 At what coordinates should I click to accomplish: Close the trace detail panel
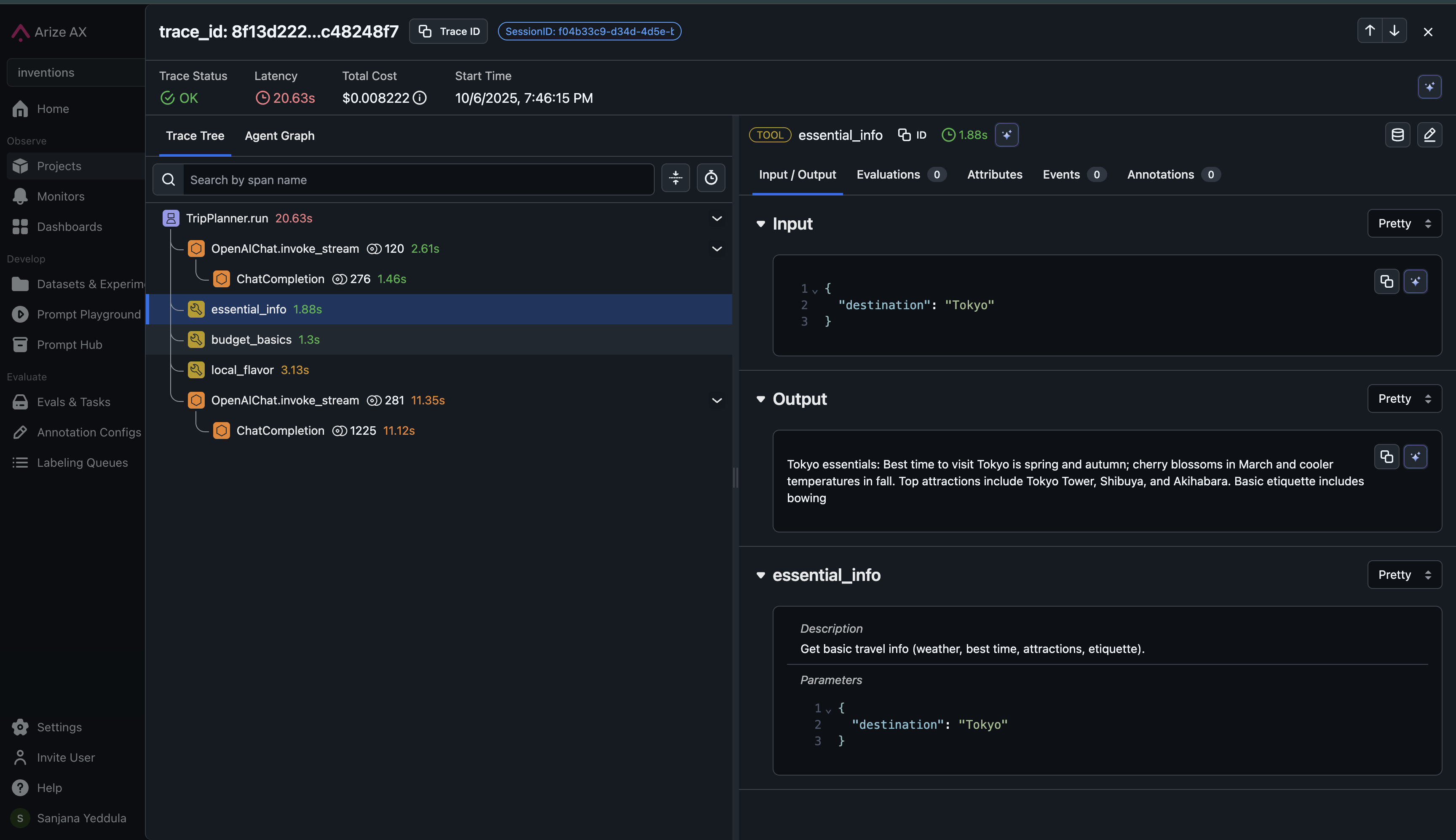click(x=1428, y=32)
